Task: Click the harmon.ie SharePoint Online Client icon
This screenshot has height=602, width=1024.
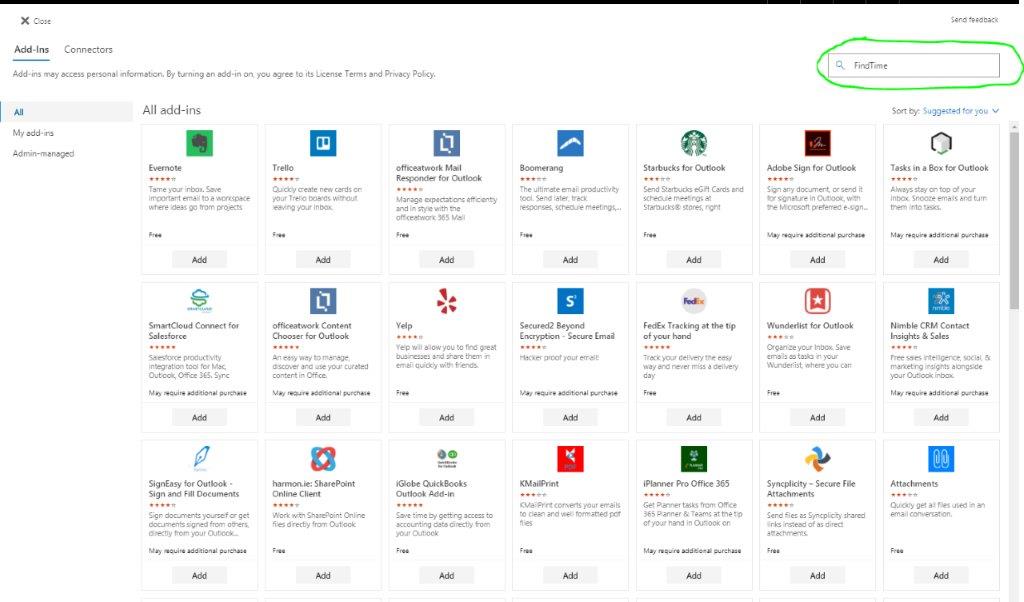Action: click(x=323, y=459)
